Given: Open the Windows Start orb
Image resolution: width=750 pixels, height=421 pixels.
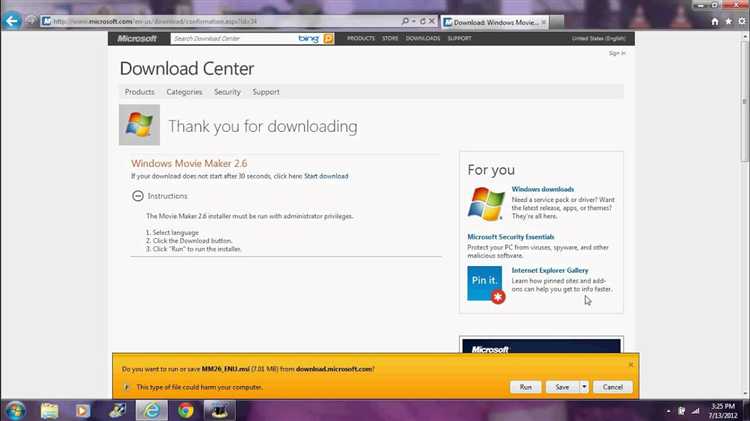Looking at the screenshot, I should (x=16, y=410).
